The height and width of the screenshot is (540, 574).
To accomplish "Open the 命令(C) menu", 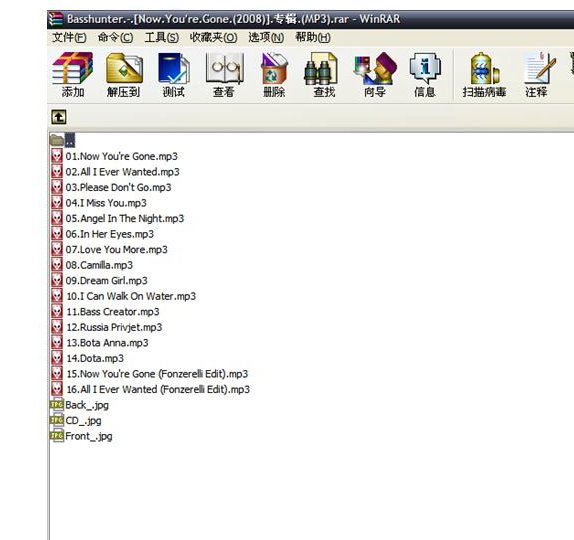I will [115, 37].
